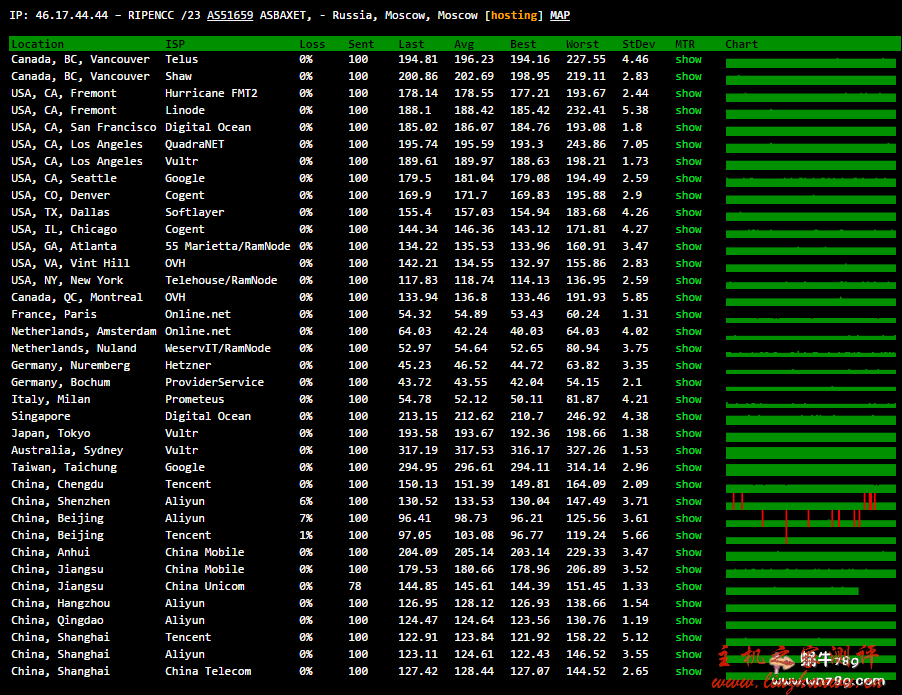Show MTR for Beijing Tencent
The height and width of the screenshot is (695, 902).
(688, 535)
